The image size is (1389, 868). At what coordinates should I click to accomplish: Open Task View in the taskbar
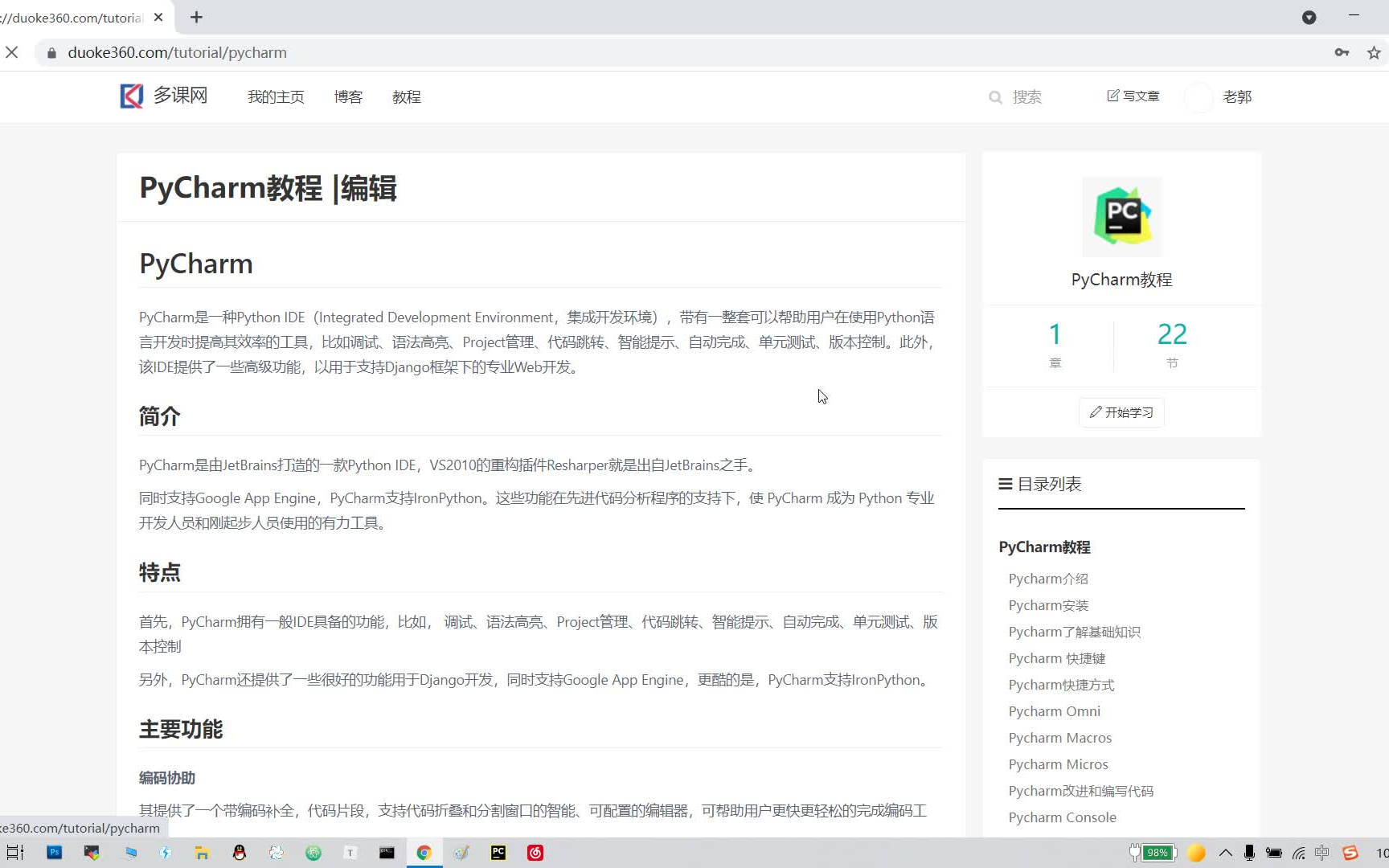[x=15, y=853]
